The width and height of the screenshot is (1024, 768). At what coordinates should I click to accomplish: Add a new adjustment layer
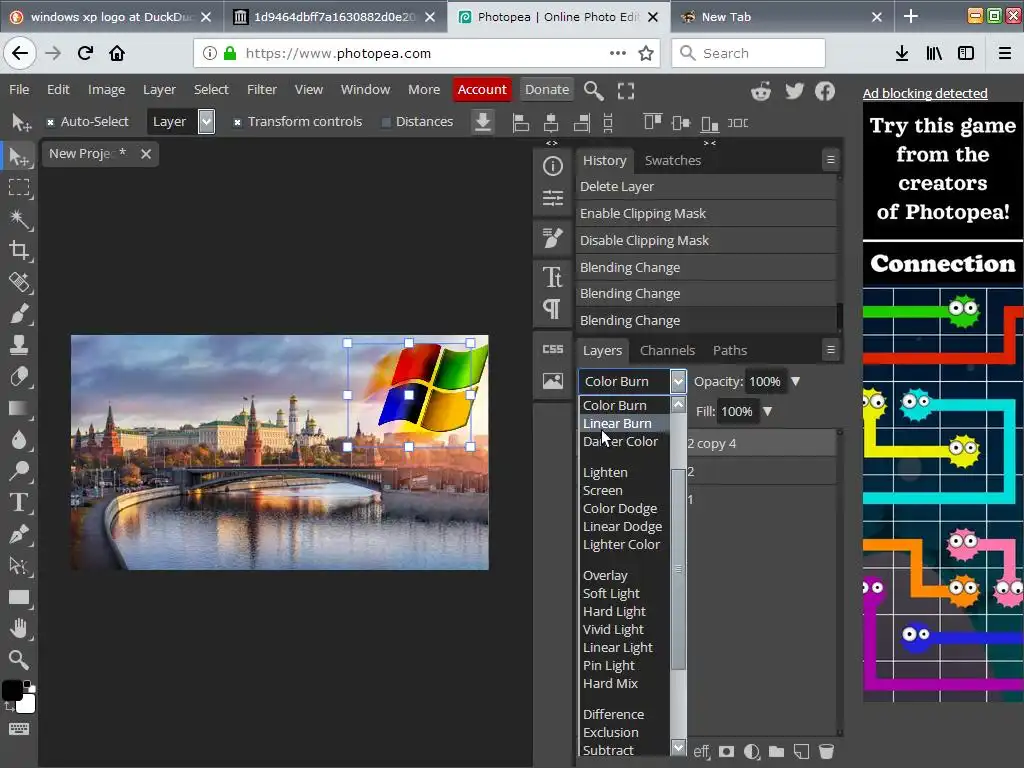tap(752, 751)
